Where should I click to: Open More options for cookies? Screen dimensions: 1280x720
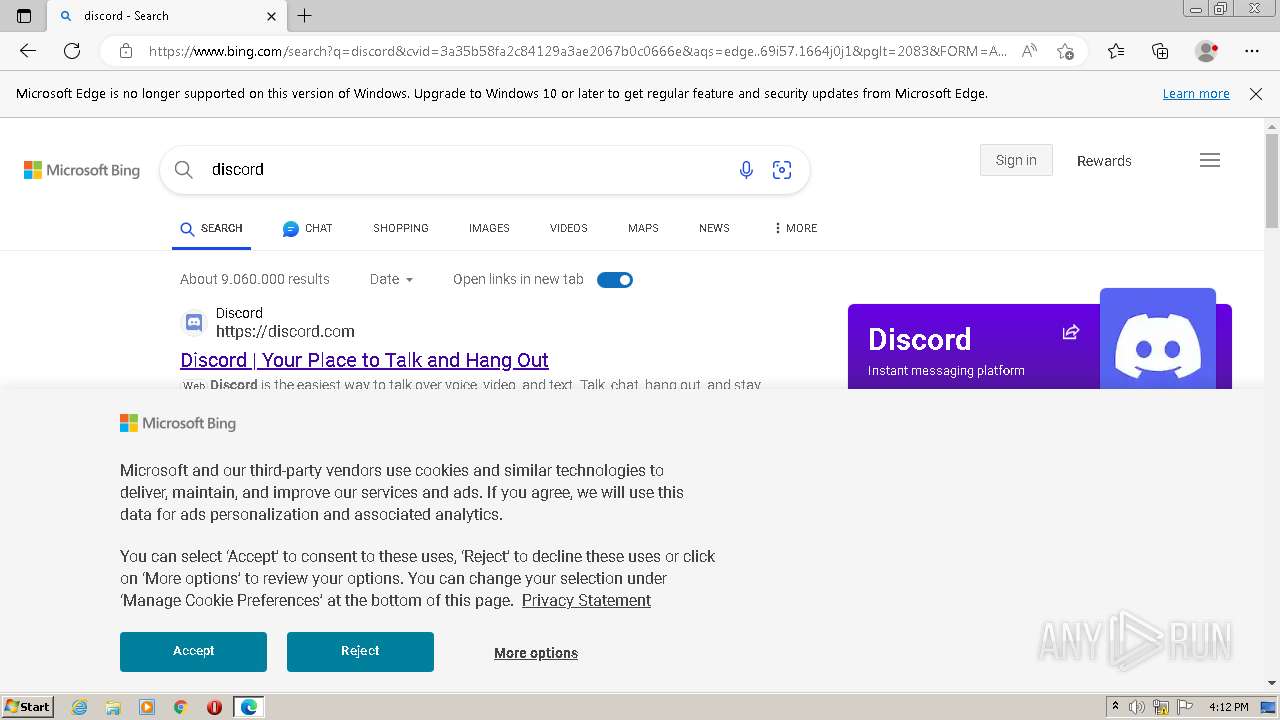536,653
